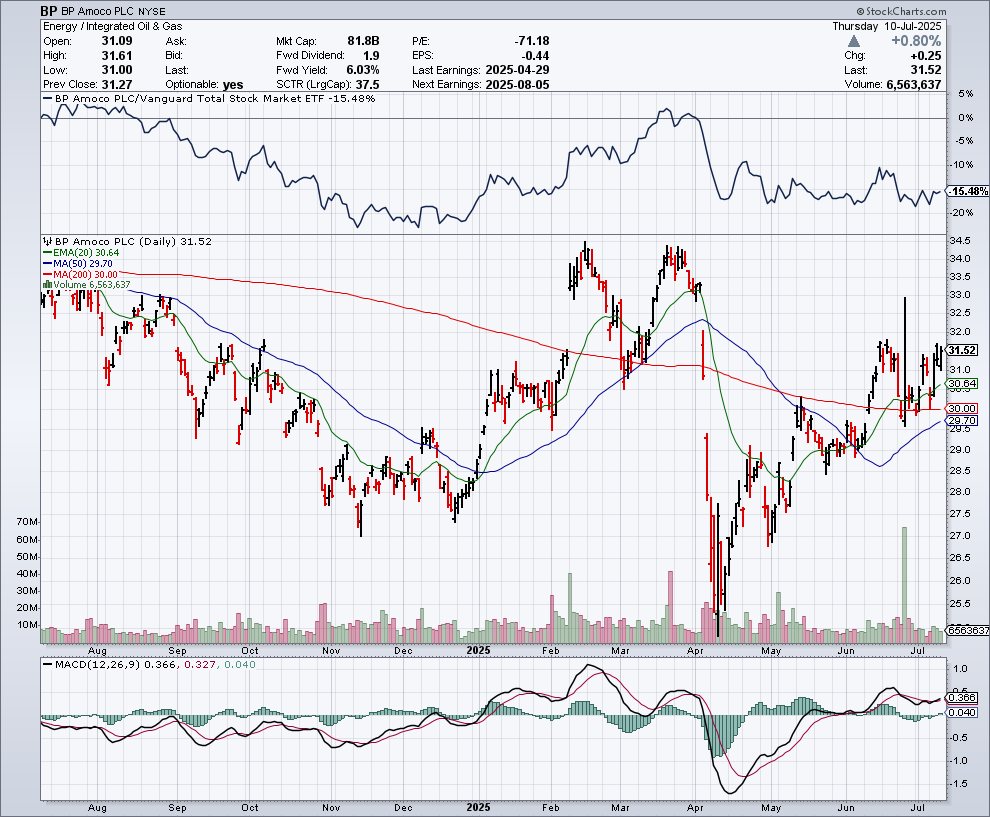Click the EPS value -0.44
990x817 pixels.
[535, 56]
